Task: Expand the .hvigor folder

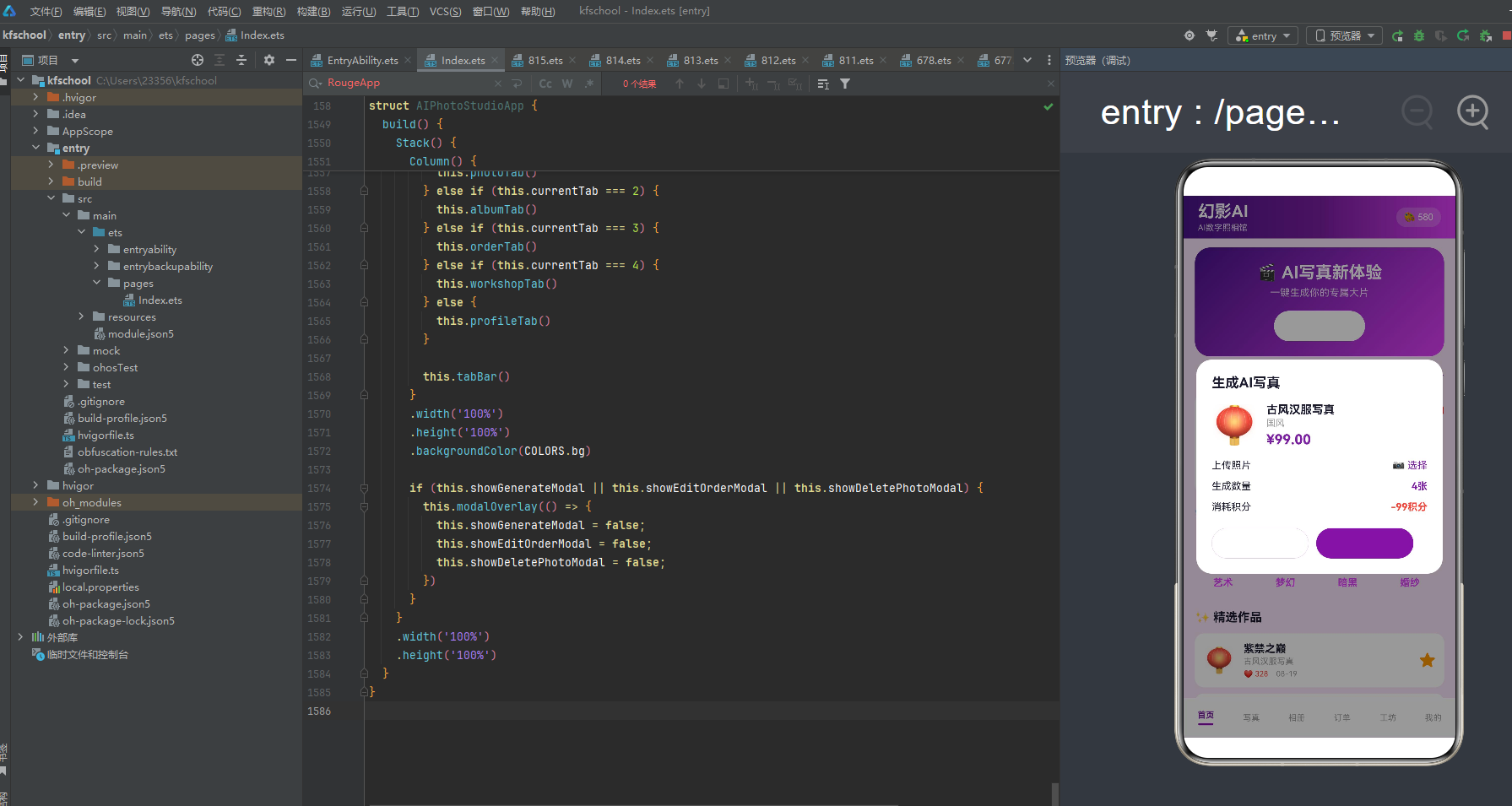Action: tap(35, 97)
